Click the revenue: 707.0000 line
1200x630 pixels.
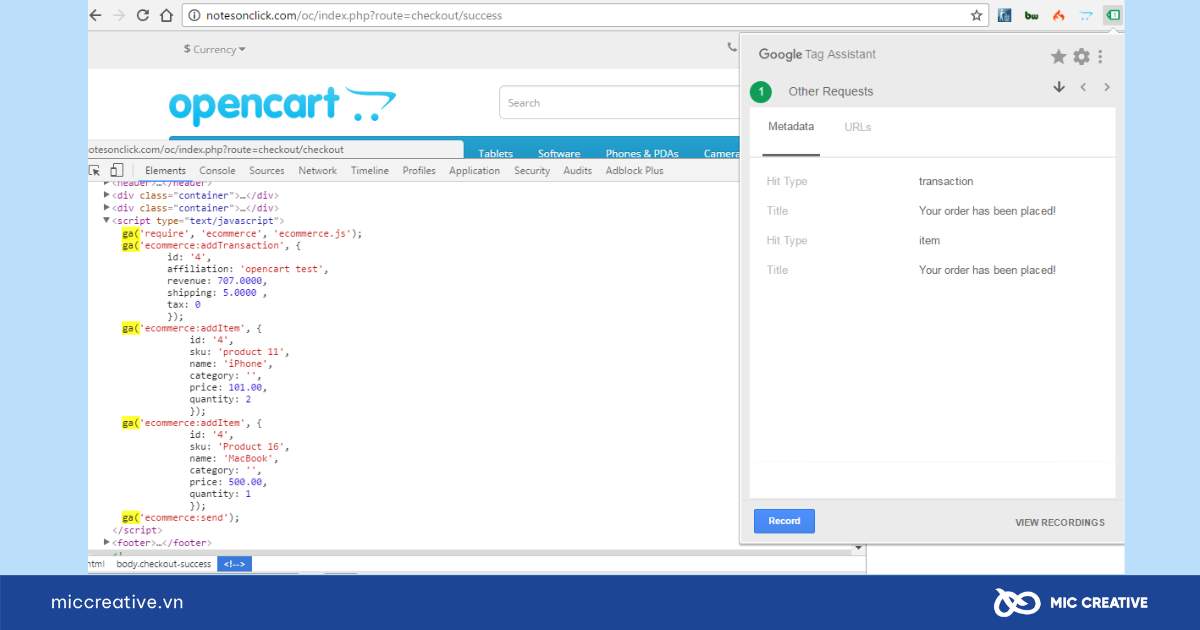pos(217,281)
